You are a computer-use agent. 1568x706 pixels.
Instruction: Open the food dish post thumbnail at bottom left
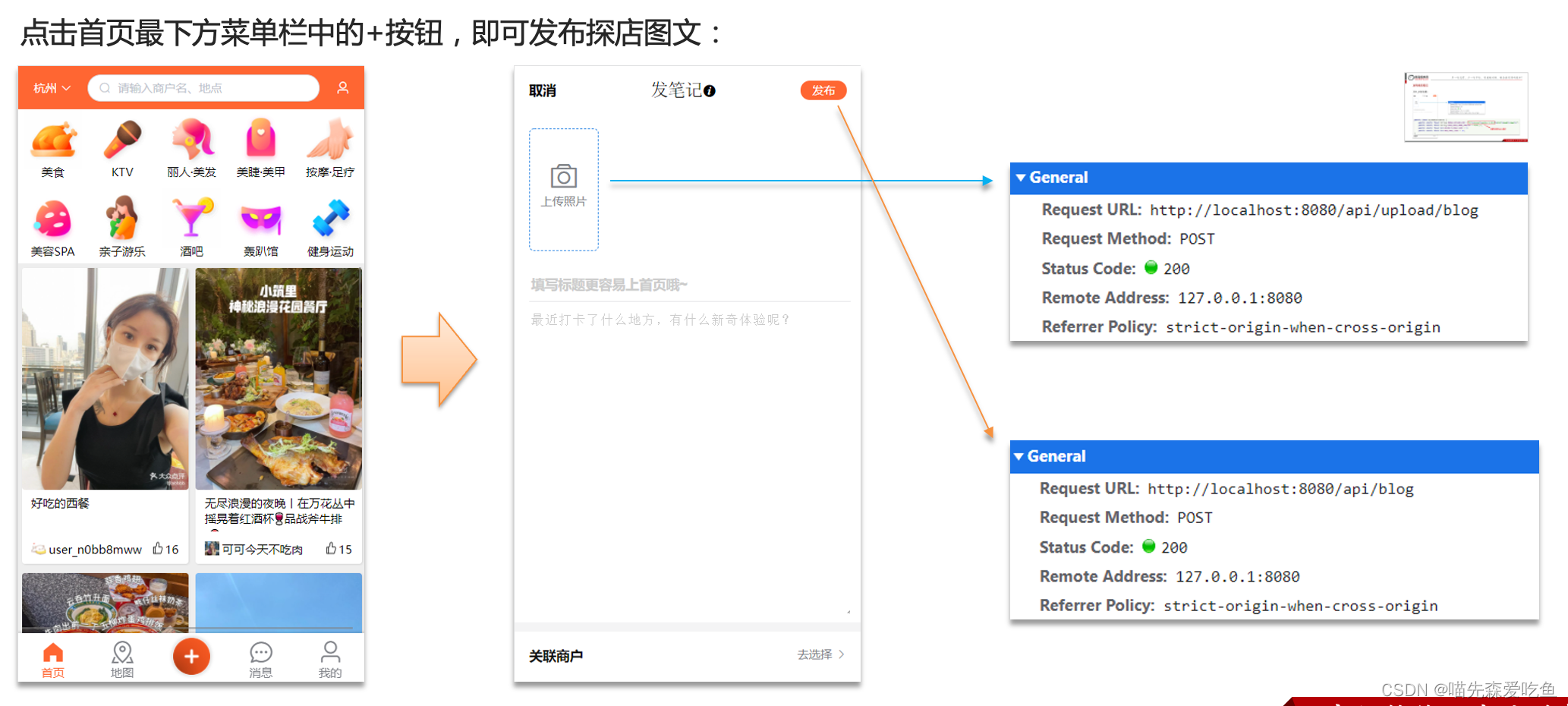coord(105,603)
